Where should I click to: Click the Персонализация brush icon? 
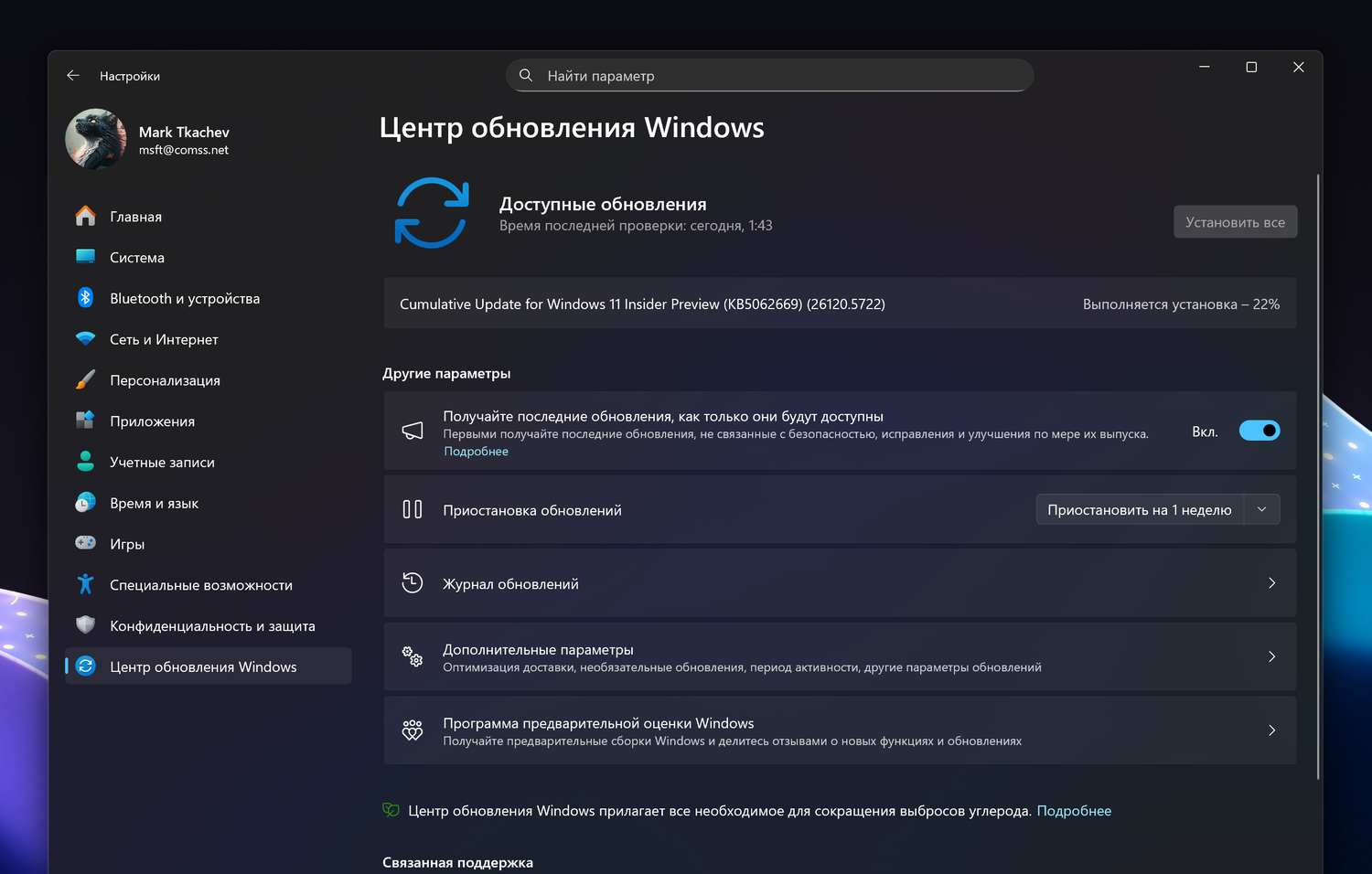tap(85, 380)
